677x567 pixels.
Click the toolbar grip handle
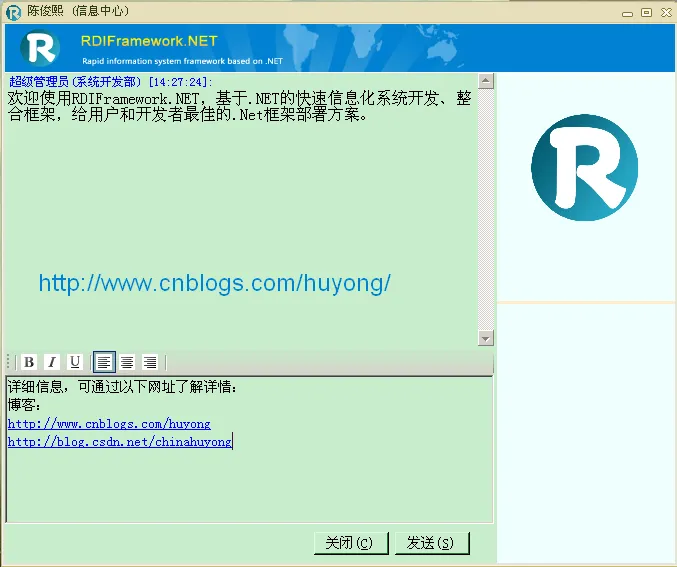click(x=8, y=362)
